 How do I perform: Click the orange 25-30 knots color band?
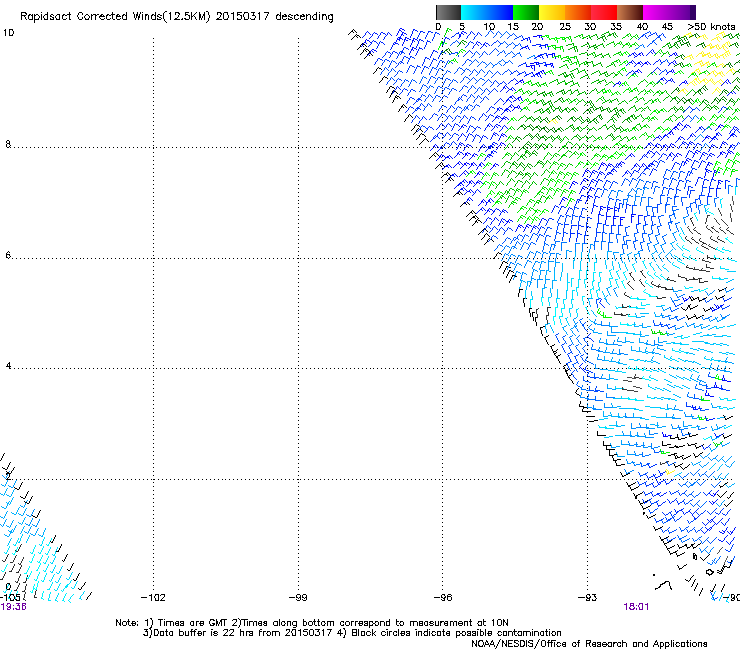(578, 12)
